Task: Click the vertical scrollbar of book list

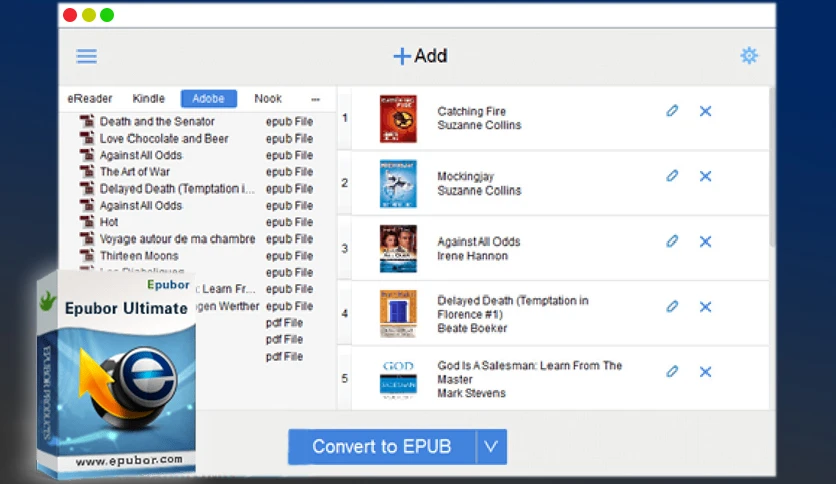Action: pos(772,168)
